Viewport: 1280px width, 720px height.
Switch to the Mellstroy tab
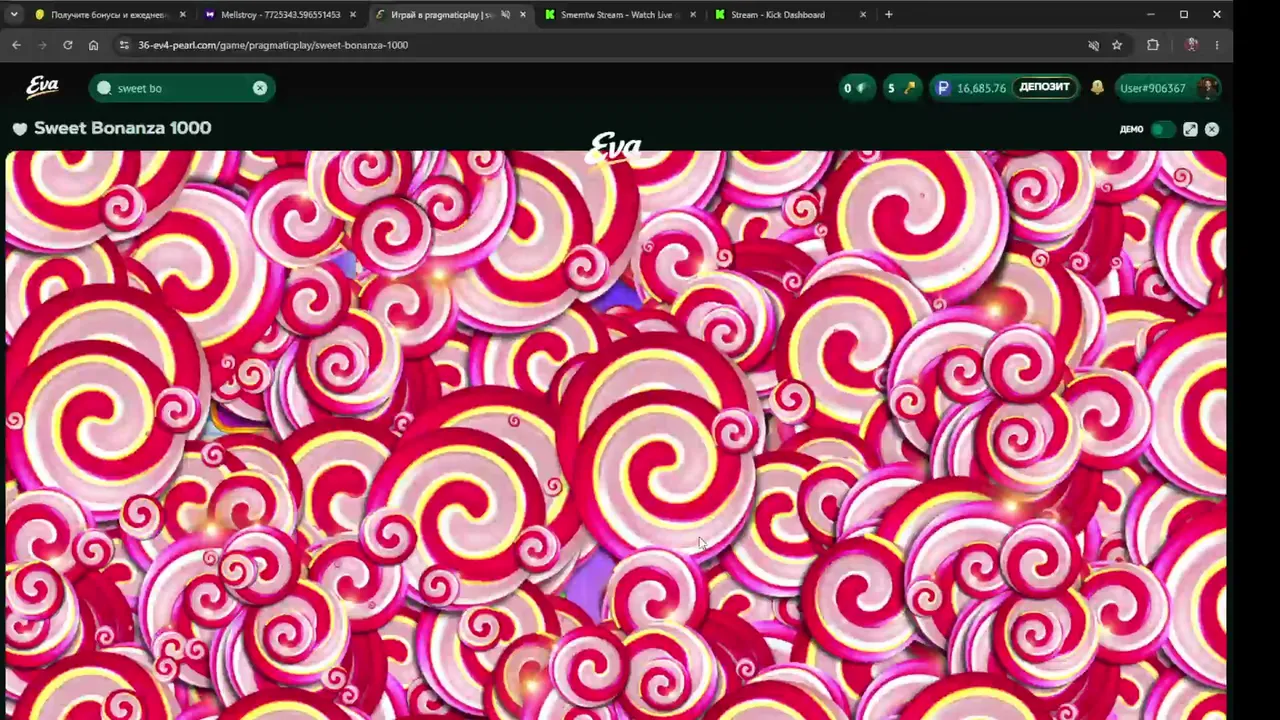[x=280, y=15]
